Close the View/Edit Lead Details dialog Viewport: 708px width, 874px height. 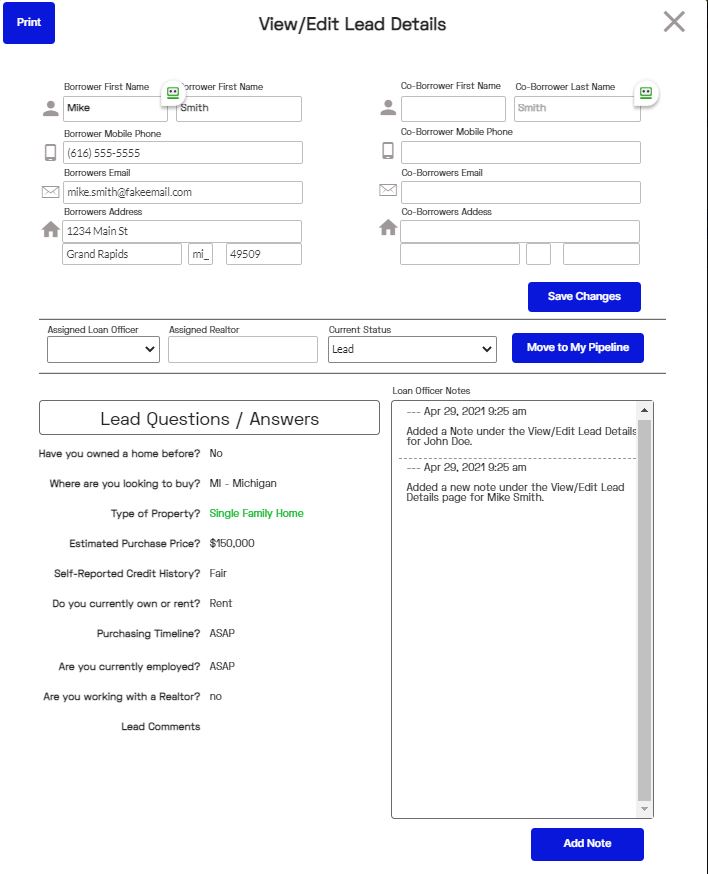point(674,22)
